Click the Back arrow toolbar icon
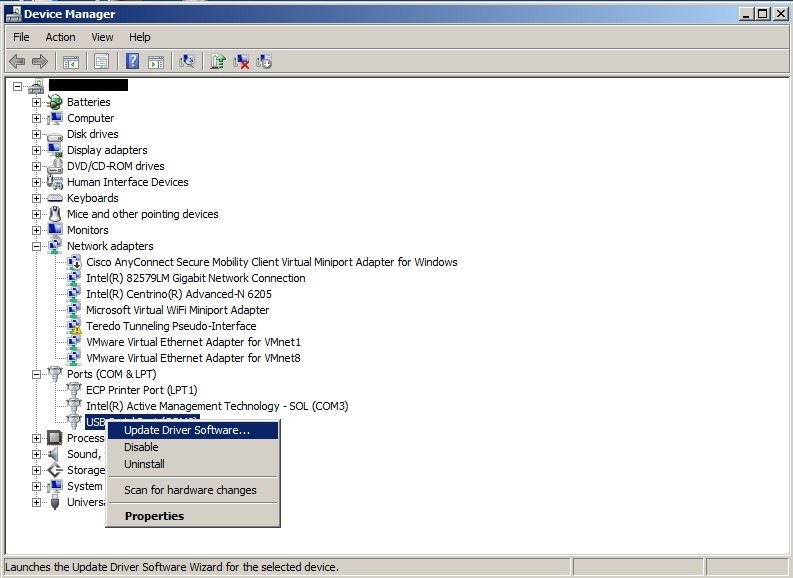Screen dimensions: 793x578 17,62
